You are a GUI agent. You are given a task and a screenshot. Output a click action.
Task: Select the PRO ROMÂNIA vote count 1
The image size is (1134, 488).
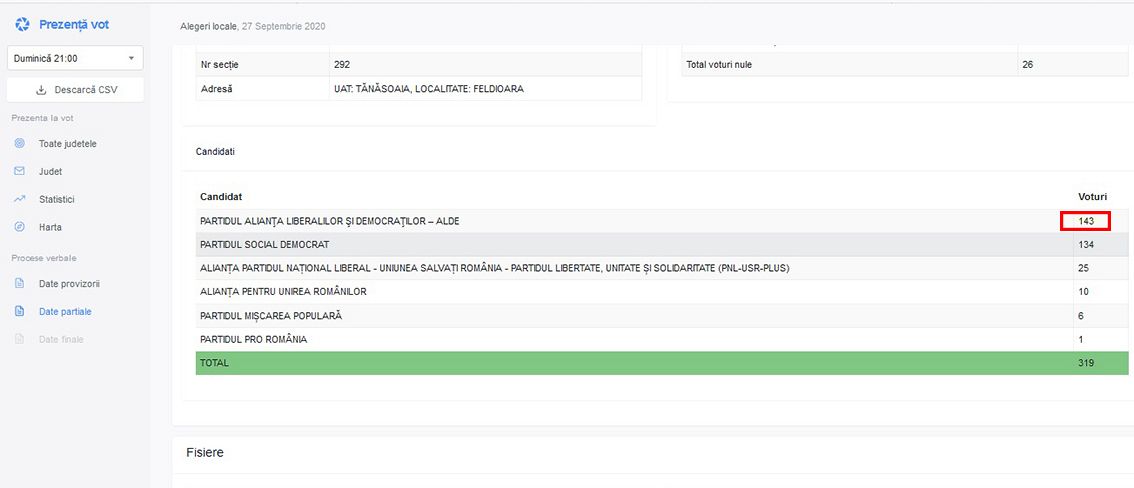1080,340
